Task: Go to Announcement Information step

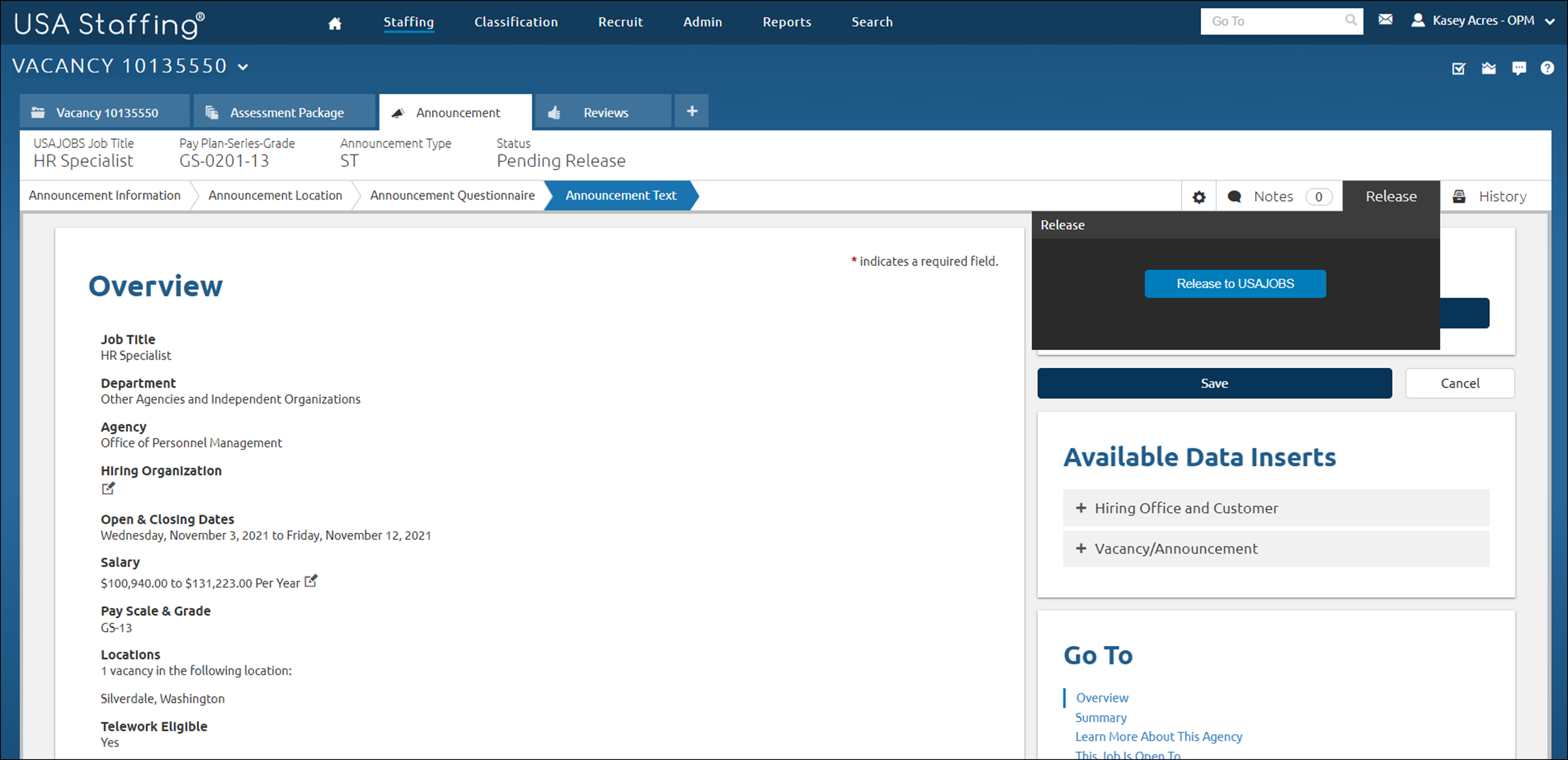Action: click(105, 196)
